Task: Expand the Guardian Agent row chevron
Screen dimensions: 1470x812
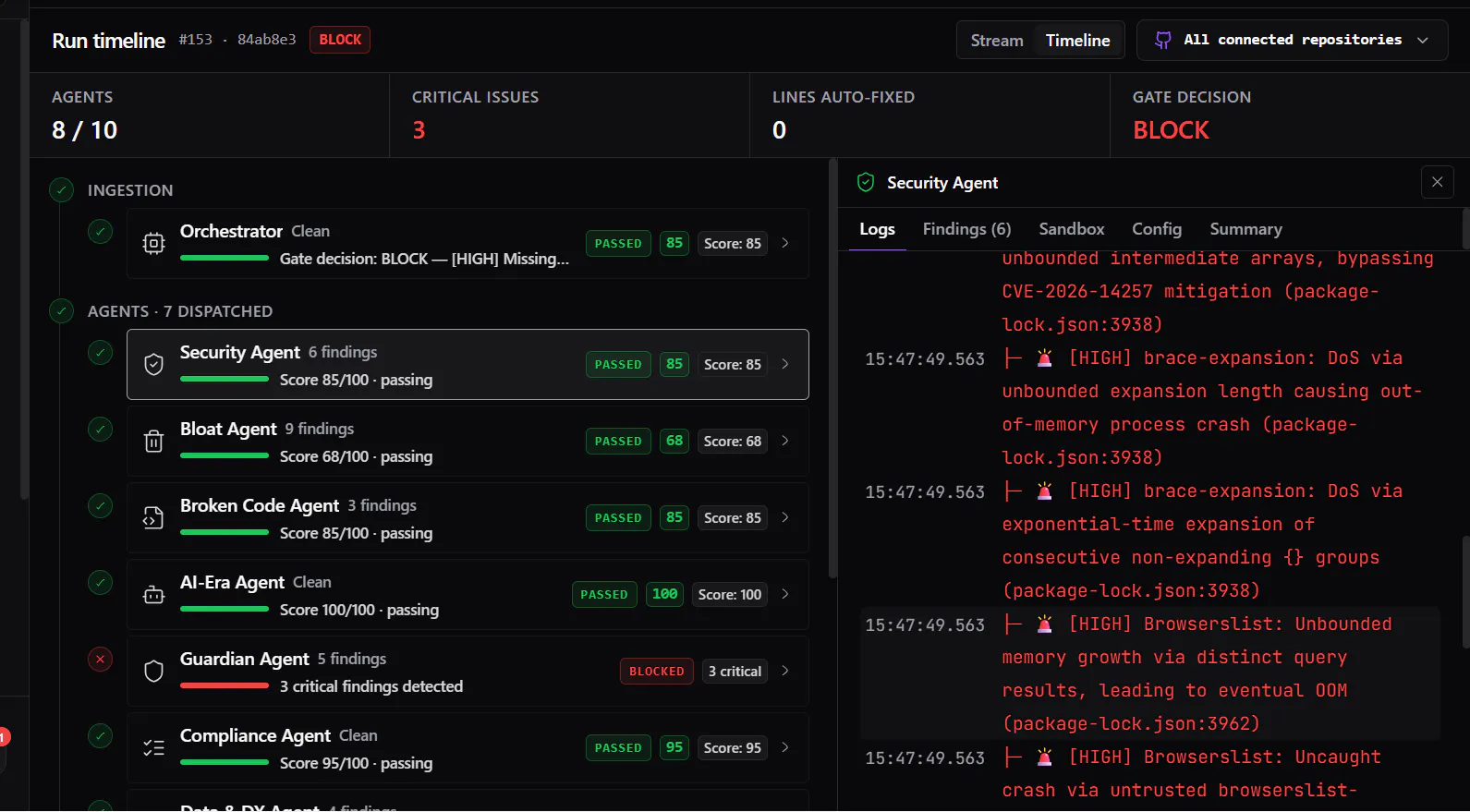Action: 785,671
